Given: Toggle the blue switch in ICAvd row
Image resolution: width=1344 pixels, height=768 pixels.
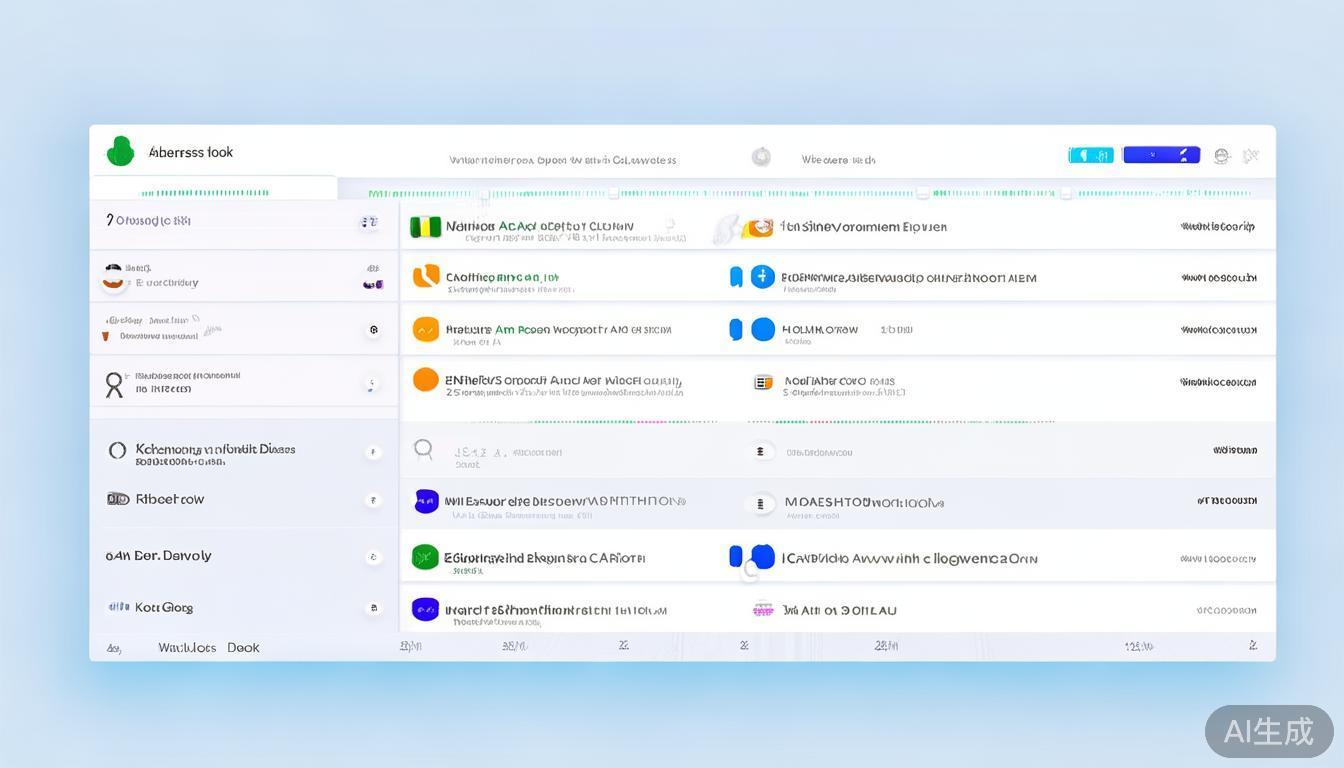Looking at the screenshot, I should click(x=752, y=557).
